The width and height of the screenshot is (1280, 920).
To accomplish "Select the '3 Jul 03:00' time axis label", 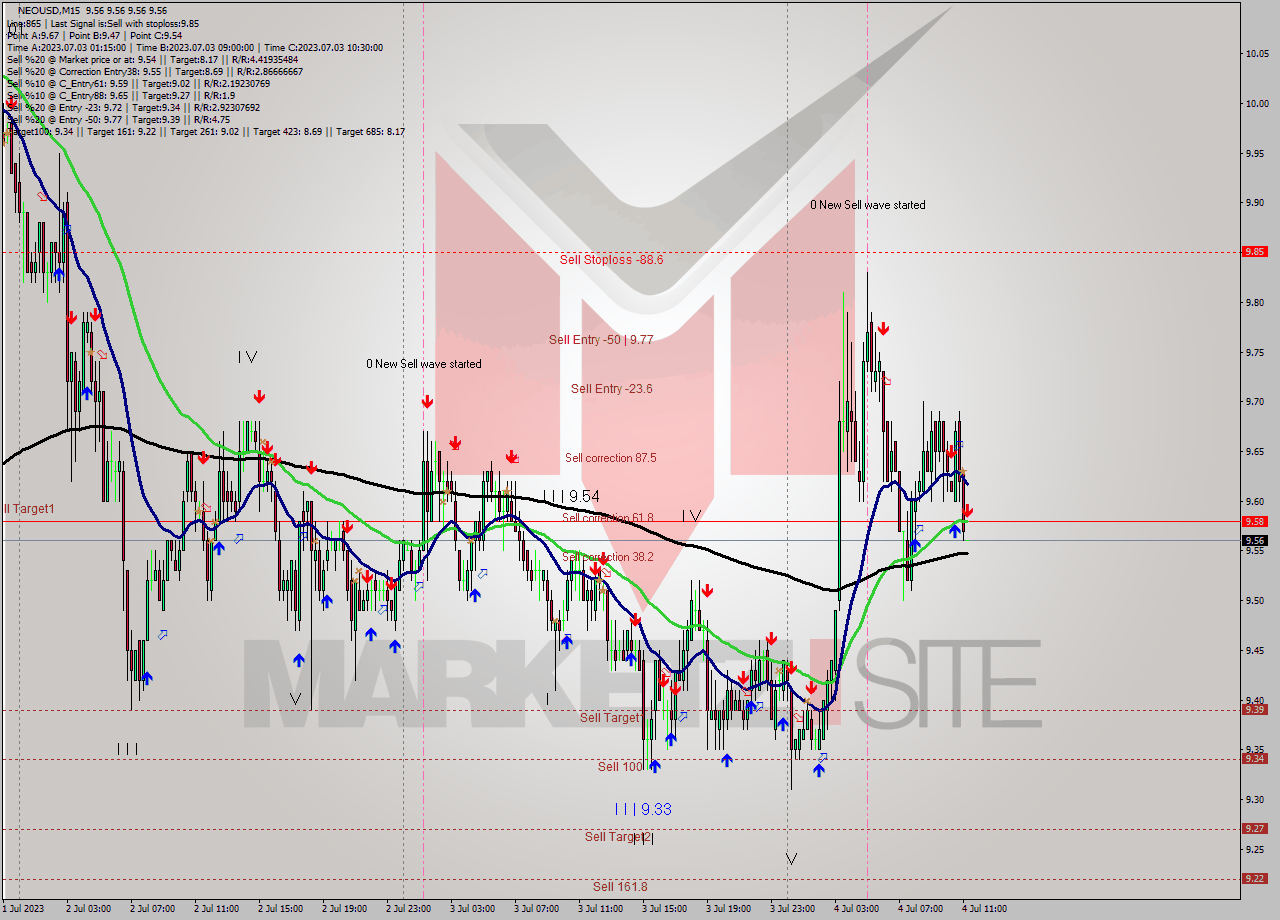I will [472, 909].
